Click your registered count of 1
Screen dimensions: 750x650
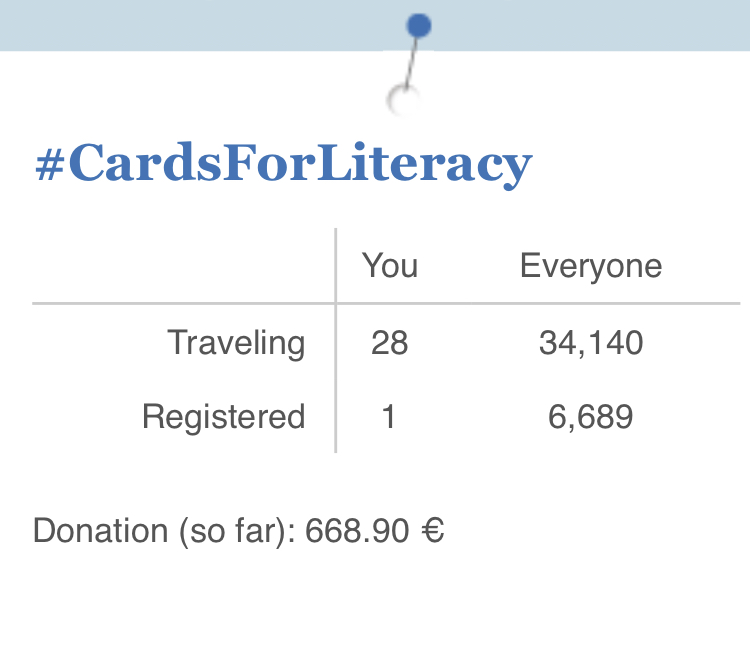click(389, 417)
